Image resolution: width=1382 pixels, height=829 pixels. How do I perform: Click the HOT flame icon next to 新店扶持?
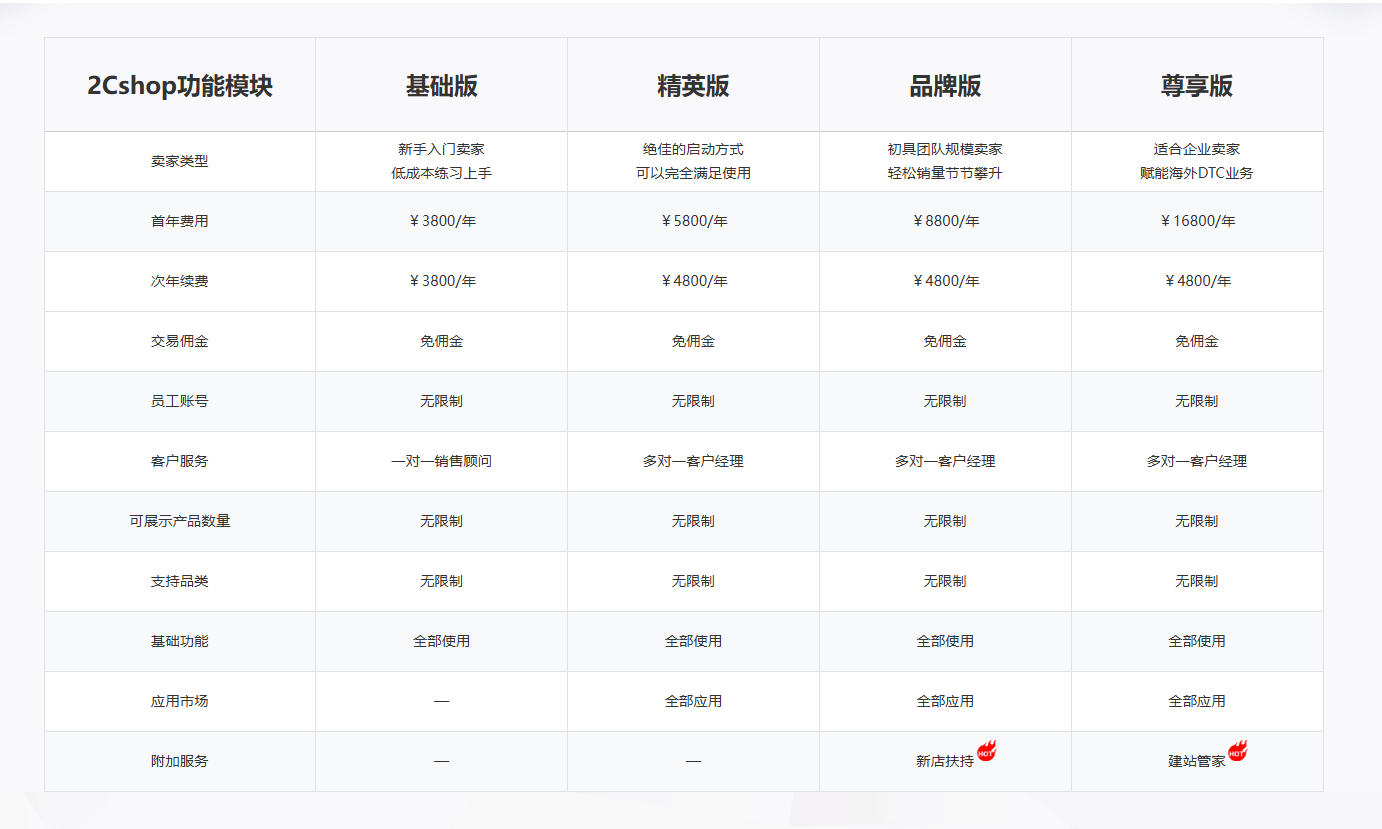985,753
